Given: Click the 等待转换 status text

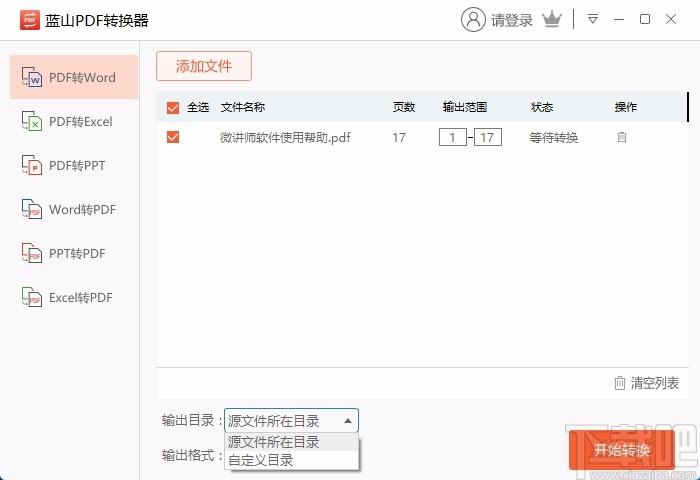Looking at the screenshot, I should pyautogui.click(x=554, y=138).
